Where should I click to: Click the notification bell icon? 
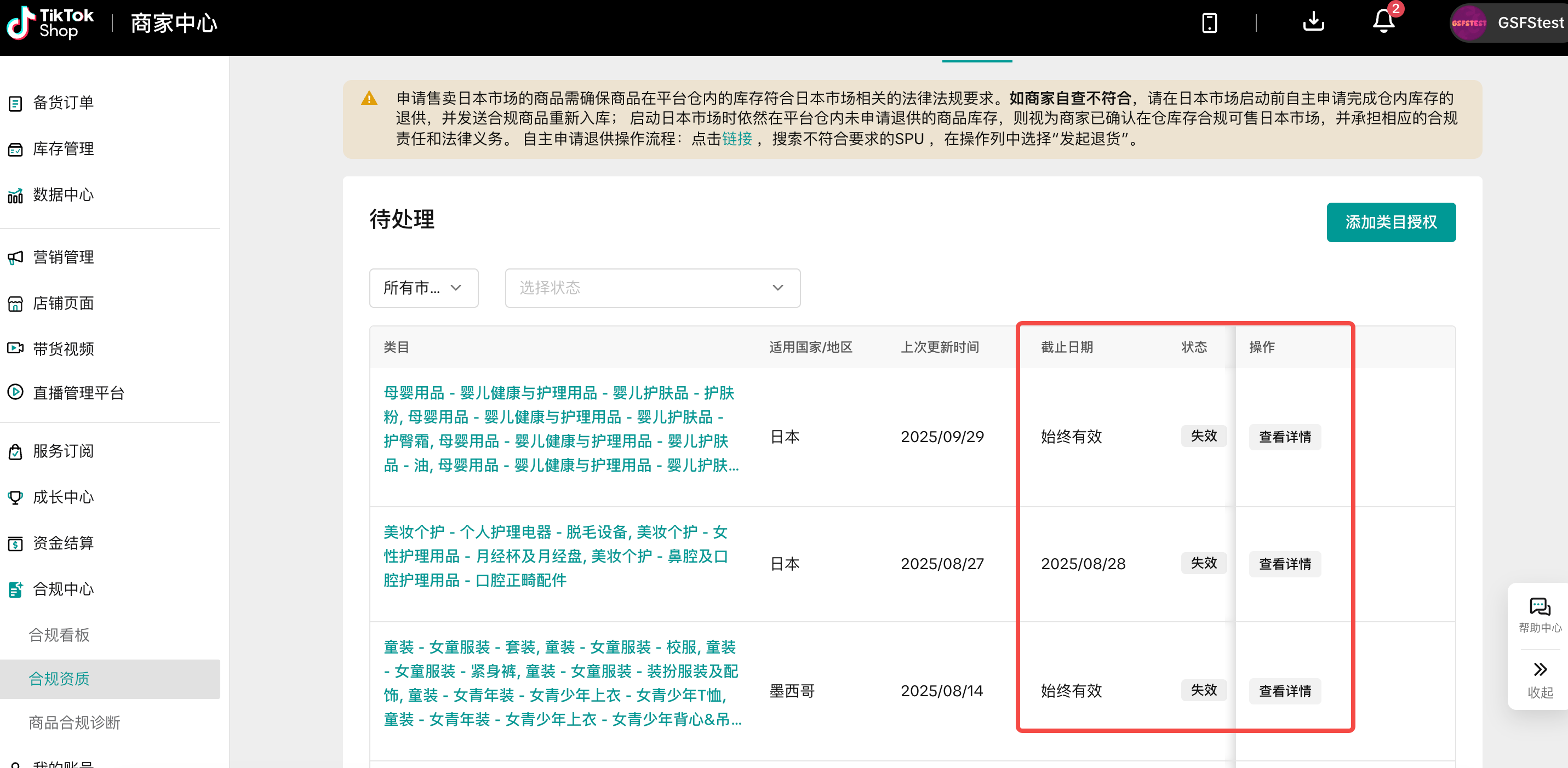tap(1383, 22)
